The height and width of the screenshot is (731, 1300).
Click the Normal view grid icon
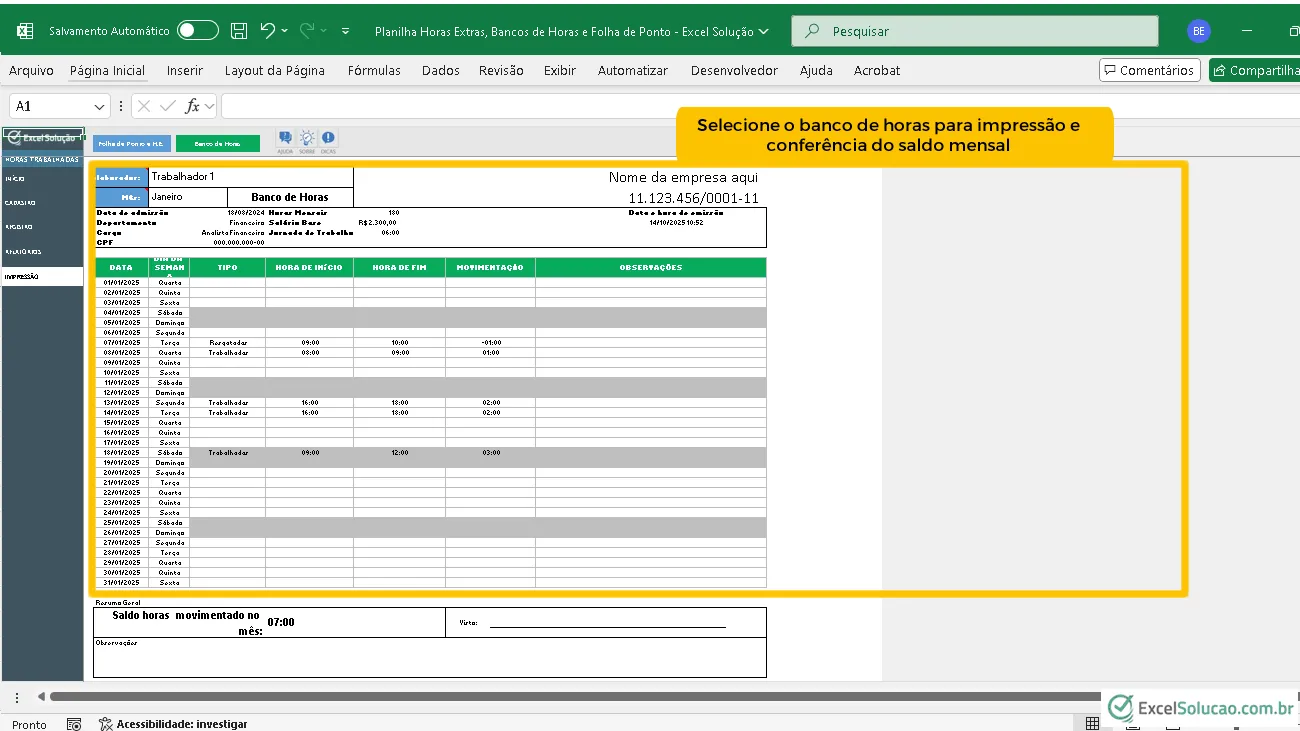pyautogui.click(x=1092, y=724)
